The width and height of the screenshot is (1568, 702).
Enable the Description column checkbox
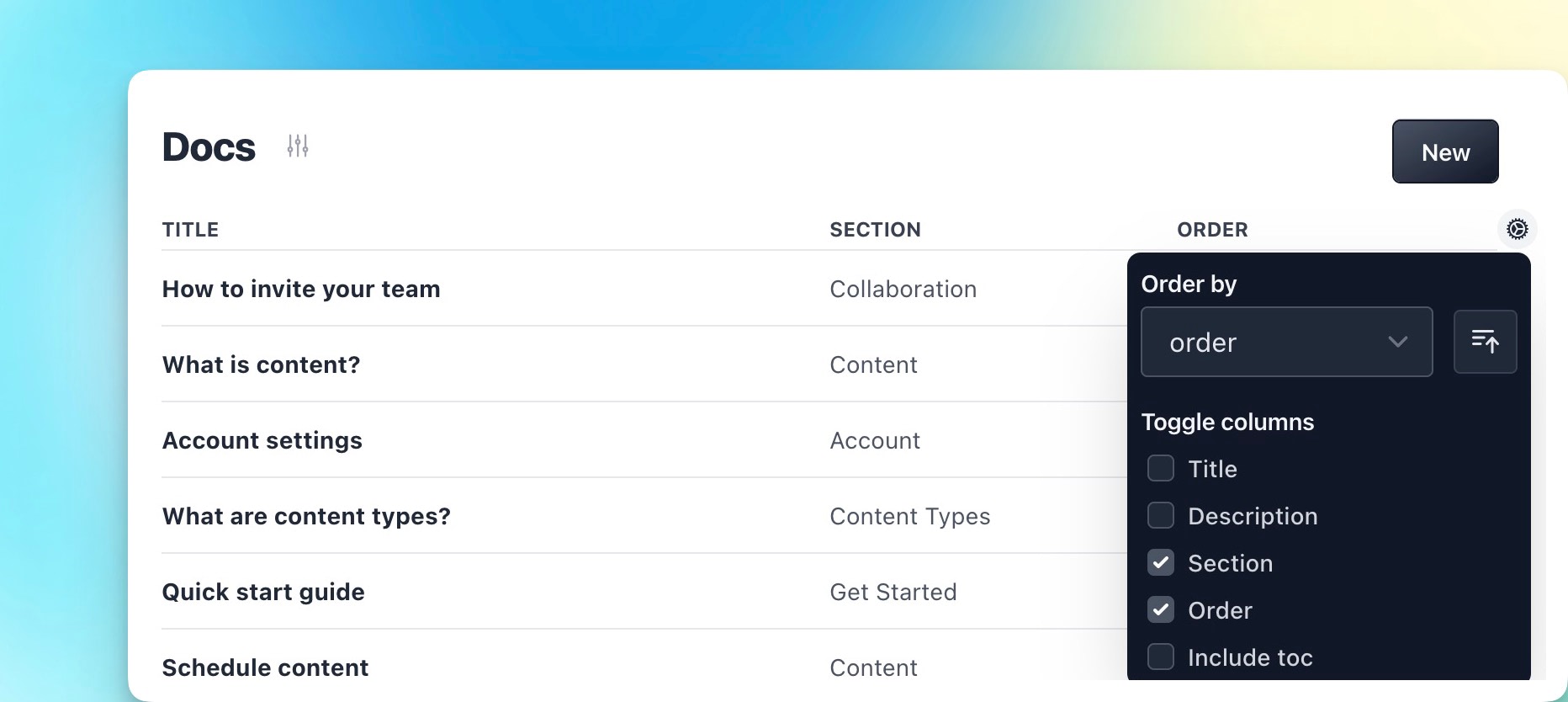pyautogui.click(x=1161, y=516)
